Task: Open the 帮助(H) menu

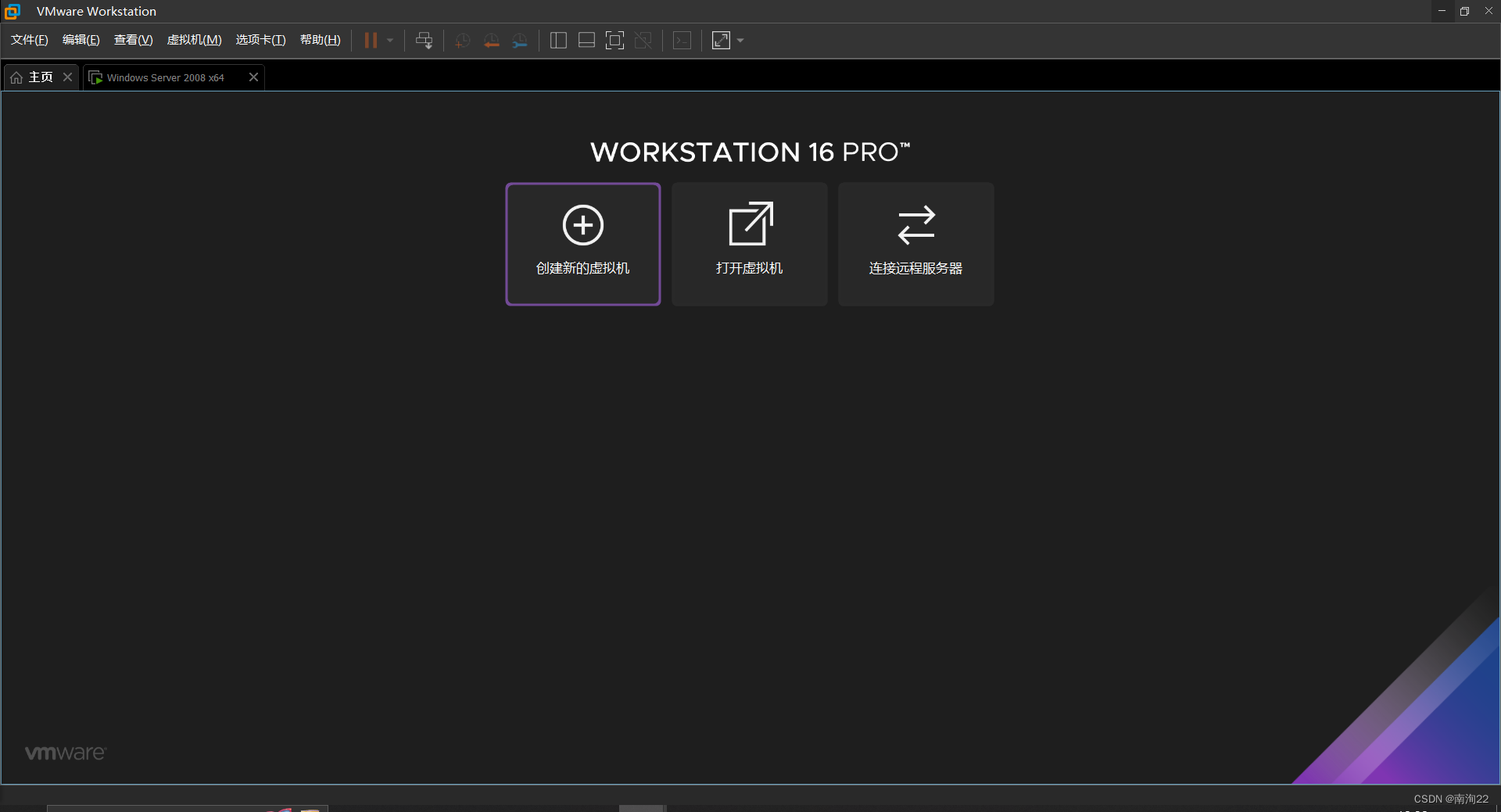Action: tap(321, 40)
